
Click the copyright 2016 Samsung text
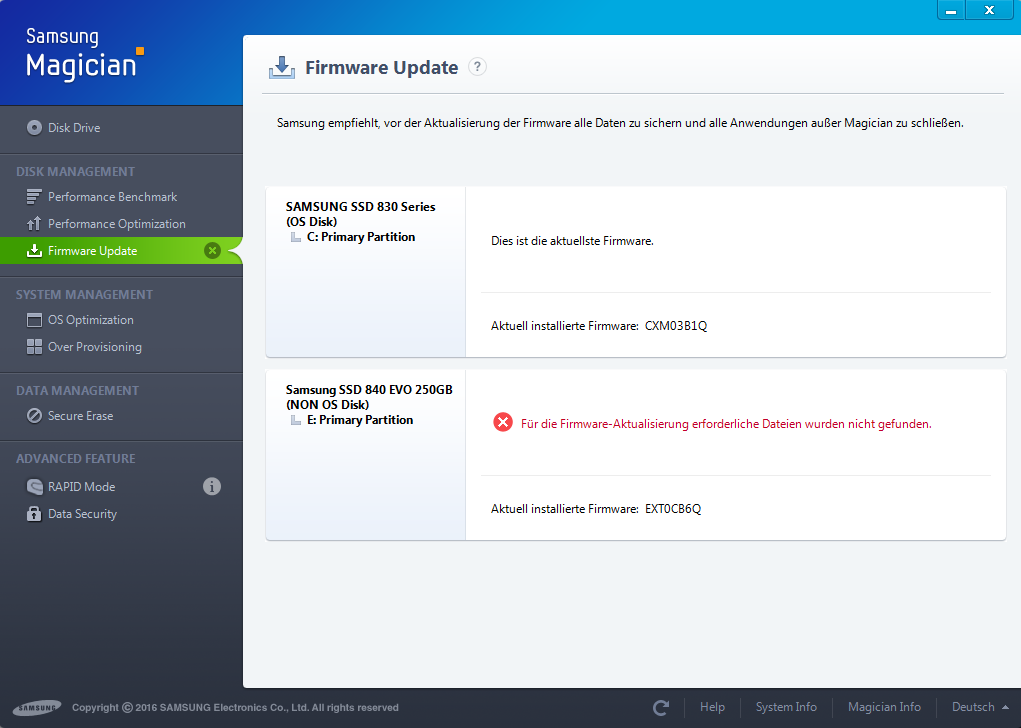pyautogui.click(x=235, y=707)
